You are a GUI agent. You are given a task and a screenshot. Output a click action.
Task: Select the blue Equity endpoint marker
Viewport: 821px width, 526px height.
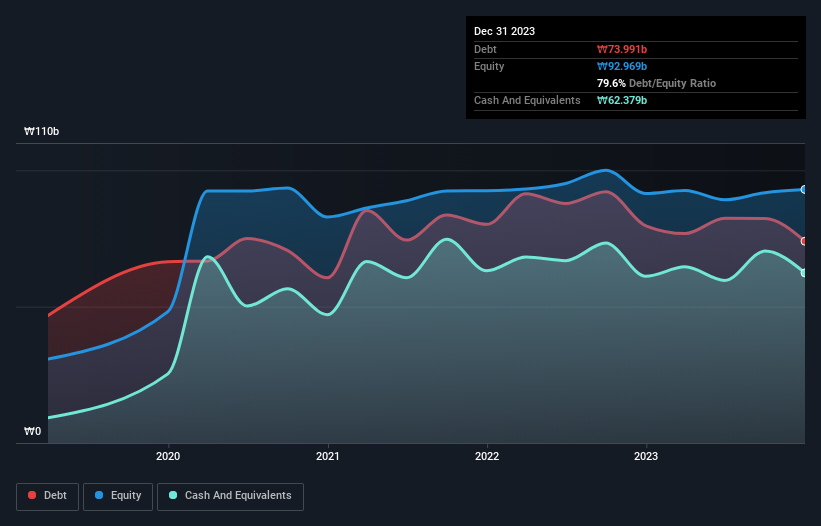804,189
